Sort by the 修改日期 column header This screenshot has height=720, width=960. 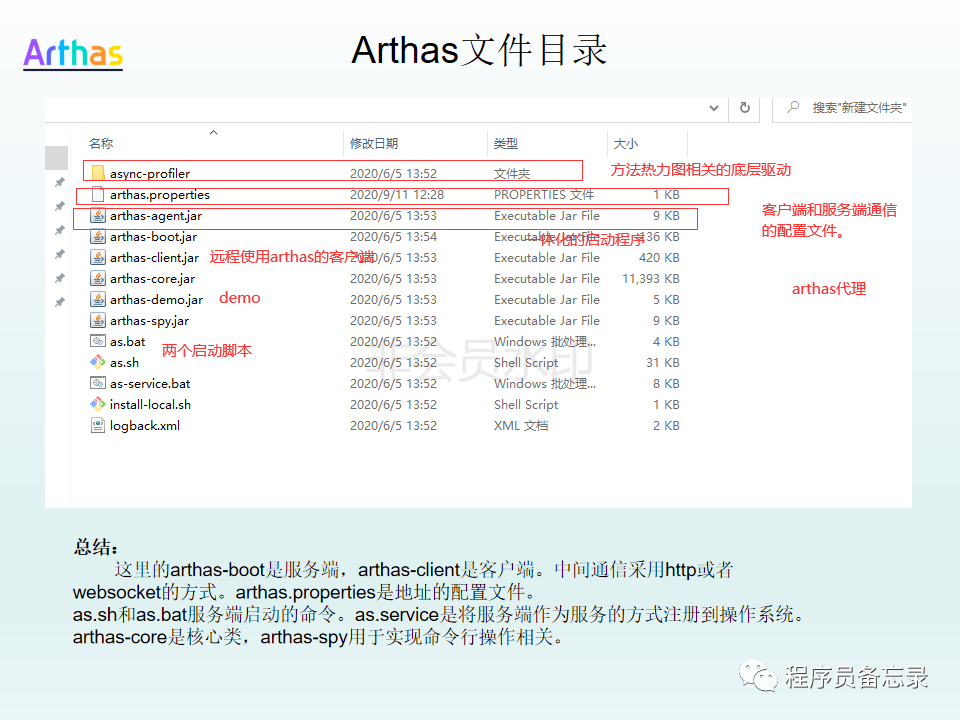pyautogui.click(x=374, y=143)
